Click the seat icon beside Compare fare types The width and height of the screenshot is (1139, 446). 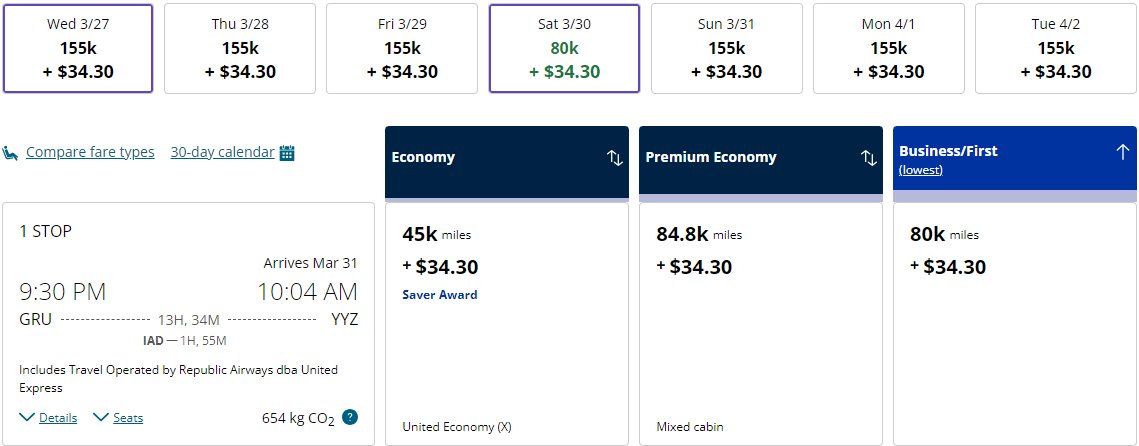[10, 153]
